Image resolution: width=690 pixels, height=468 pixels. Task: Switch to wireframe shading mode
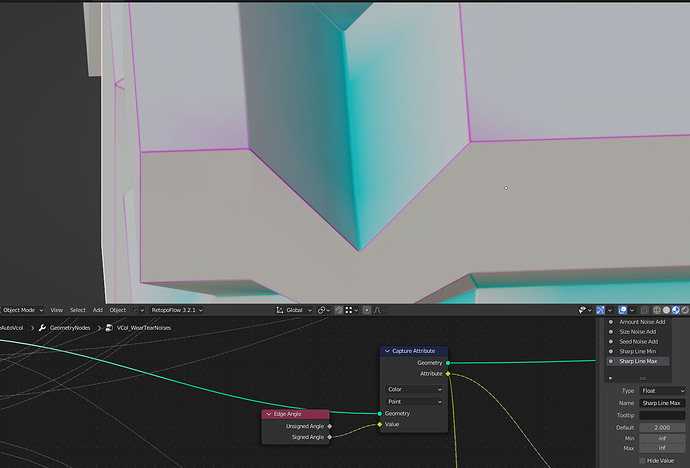[x=657, y=310]
